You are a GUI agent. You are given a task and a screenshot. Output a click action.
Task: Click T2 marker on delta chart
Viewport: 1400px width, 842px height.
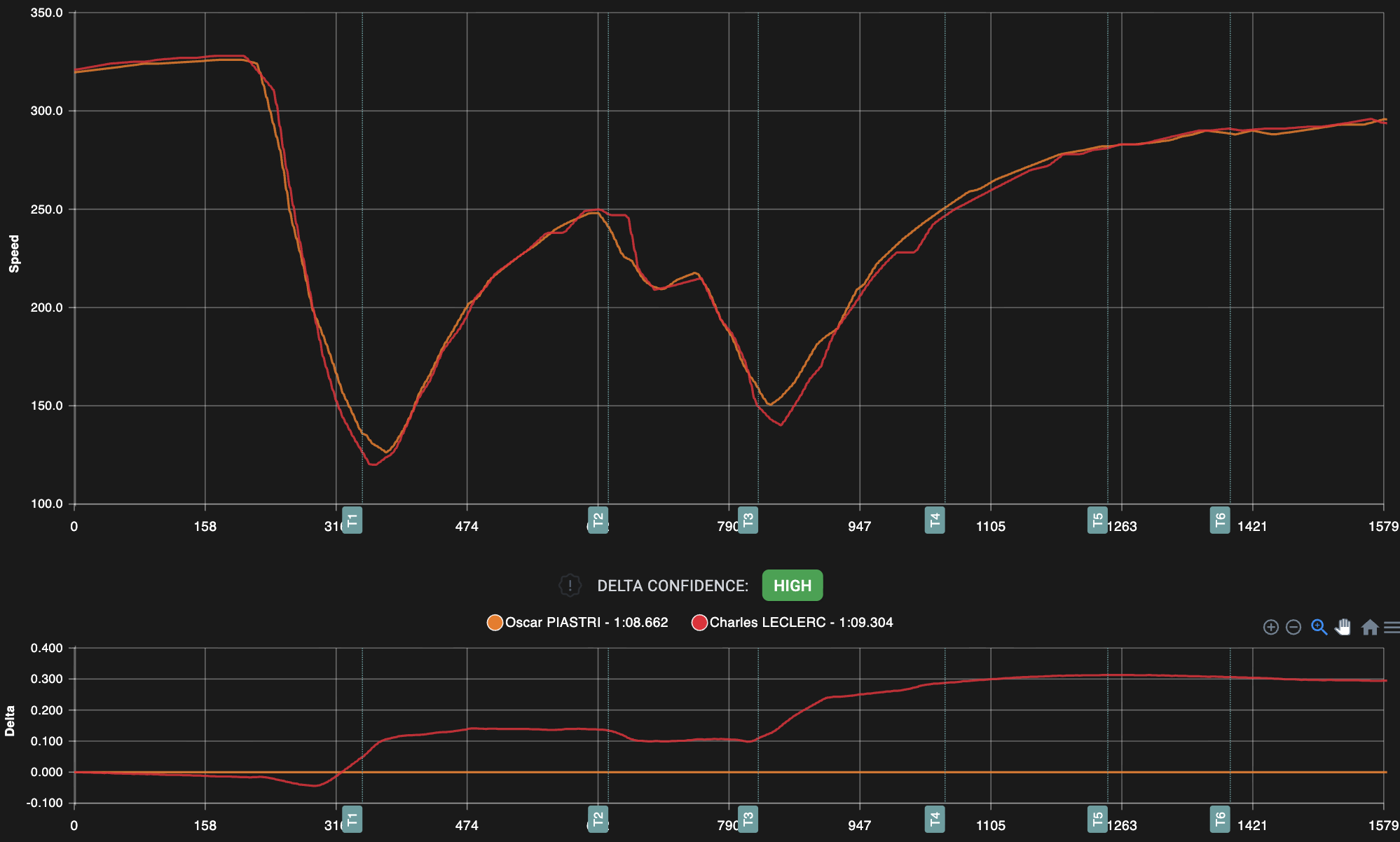(x=598, y=819)
